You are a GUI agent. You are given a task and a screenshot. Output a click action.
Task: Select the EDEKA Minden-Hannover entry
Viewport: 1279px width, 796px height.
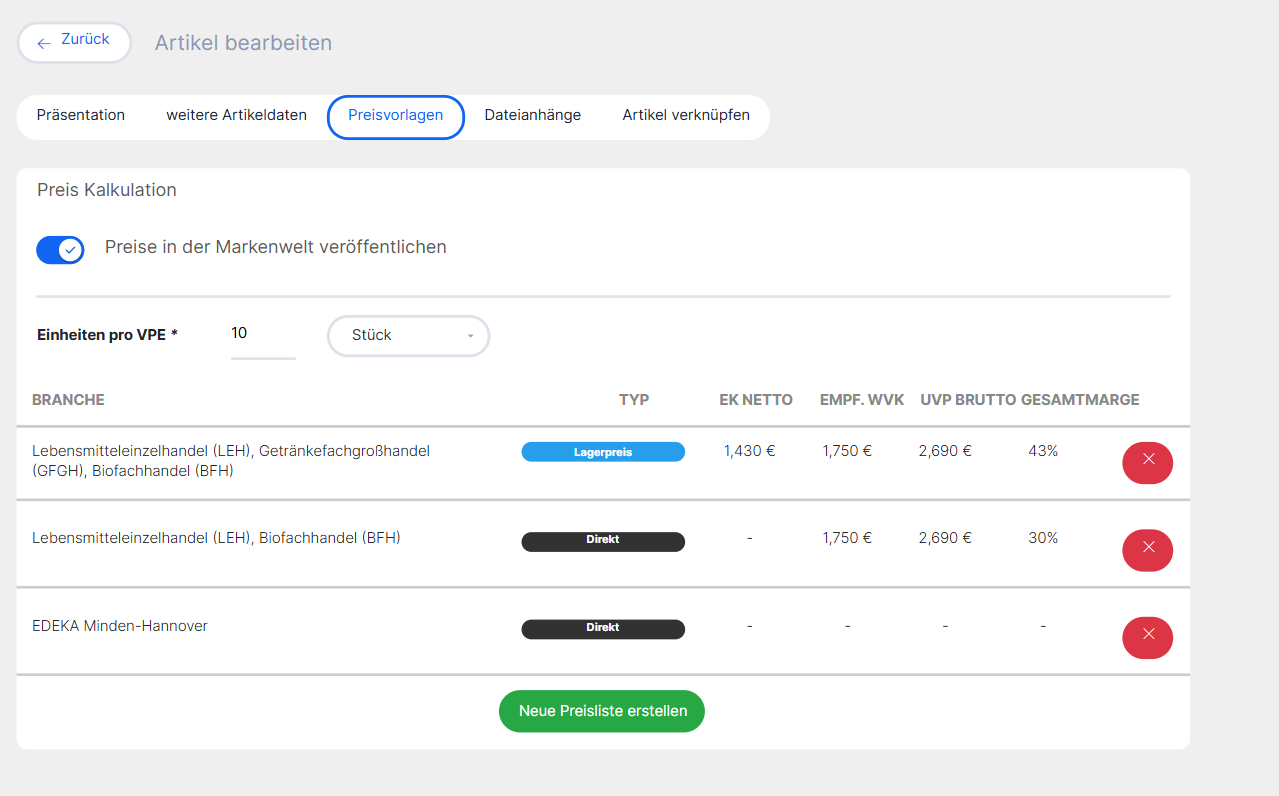tap(120, 626)
